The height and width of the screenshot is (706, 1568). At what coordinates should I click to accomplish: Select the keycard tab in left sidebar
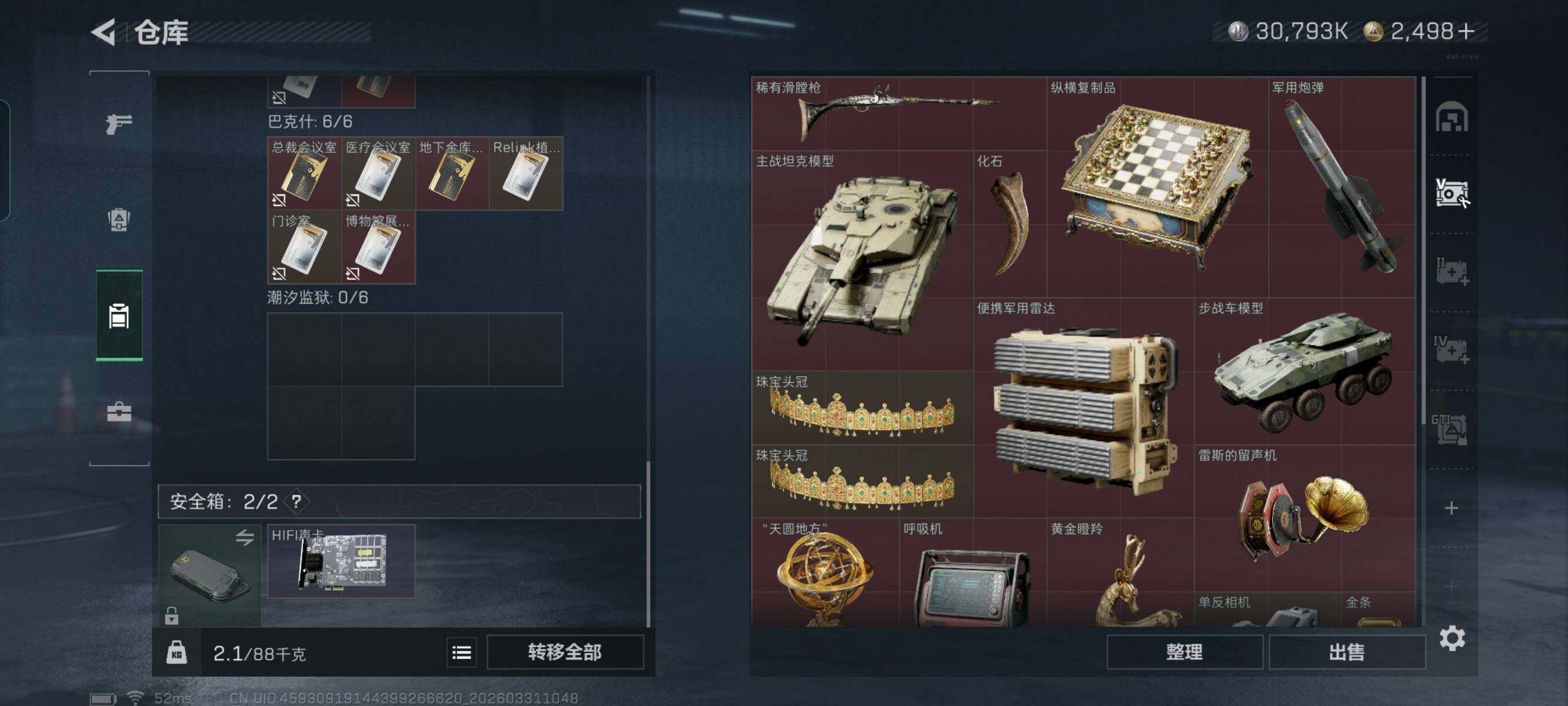pyautogui.click(x=119, y=316)
